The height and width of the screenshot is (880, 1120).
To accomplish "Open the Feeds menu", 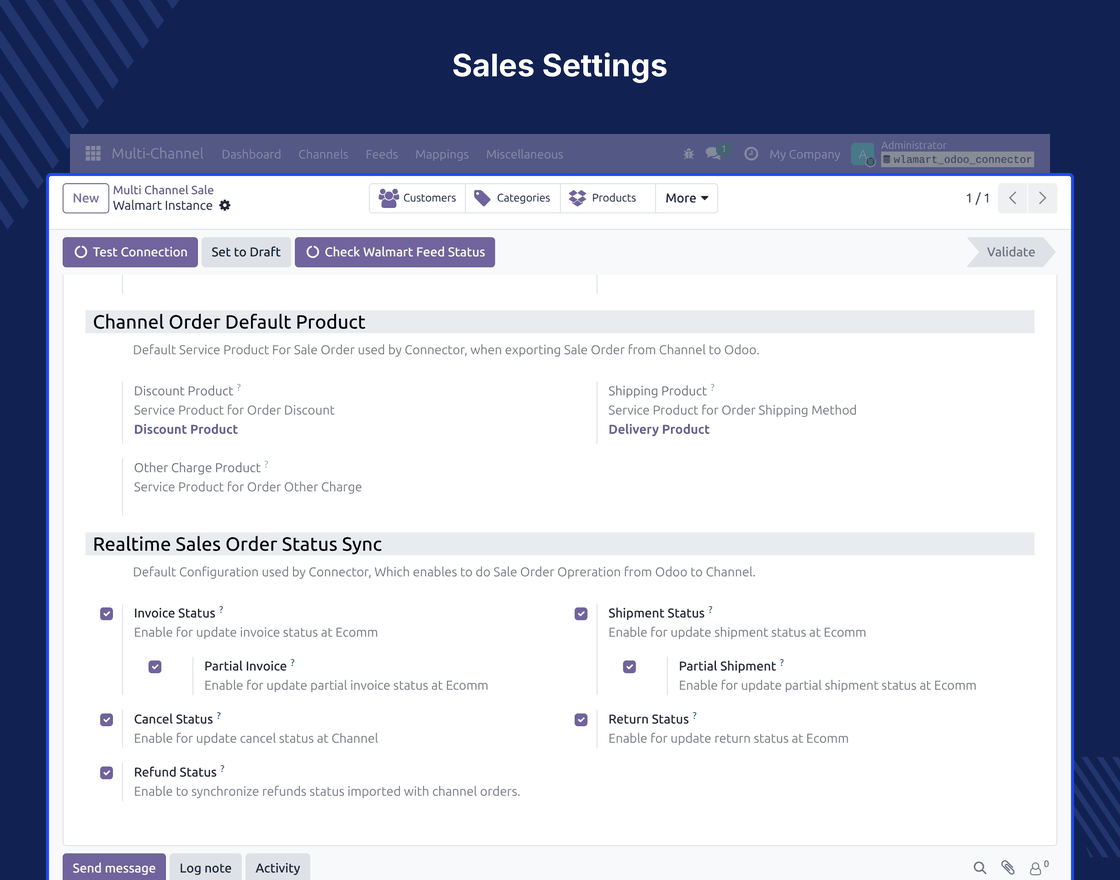I will pos(381,154).
